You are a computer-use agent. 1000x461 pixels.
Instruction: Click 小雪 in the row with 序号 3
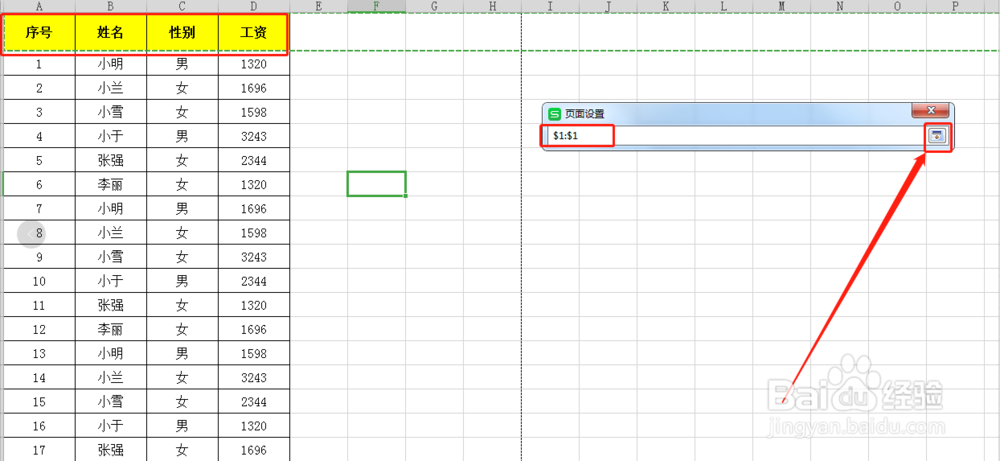[x=110, y=112]
